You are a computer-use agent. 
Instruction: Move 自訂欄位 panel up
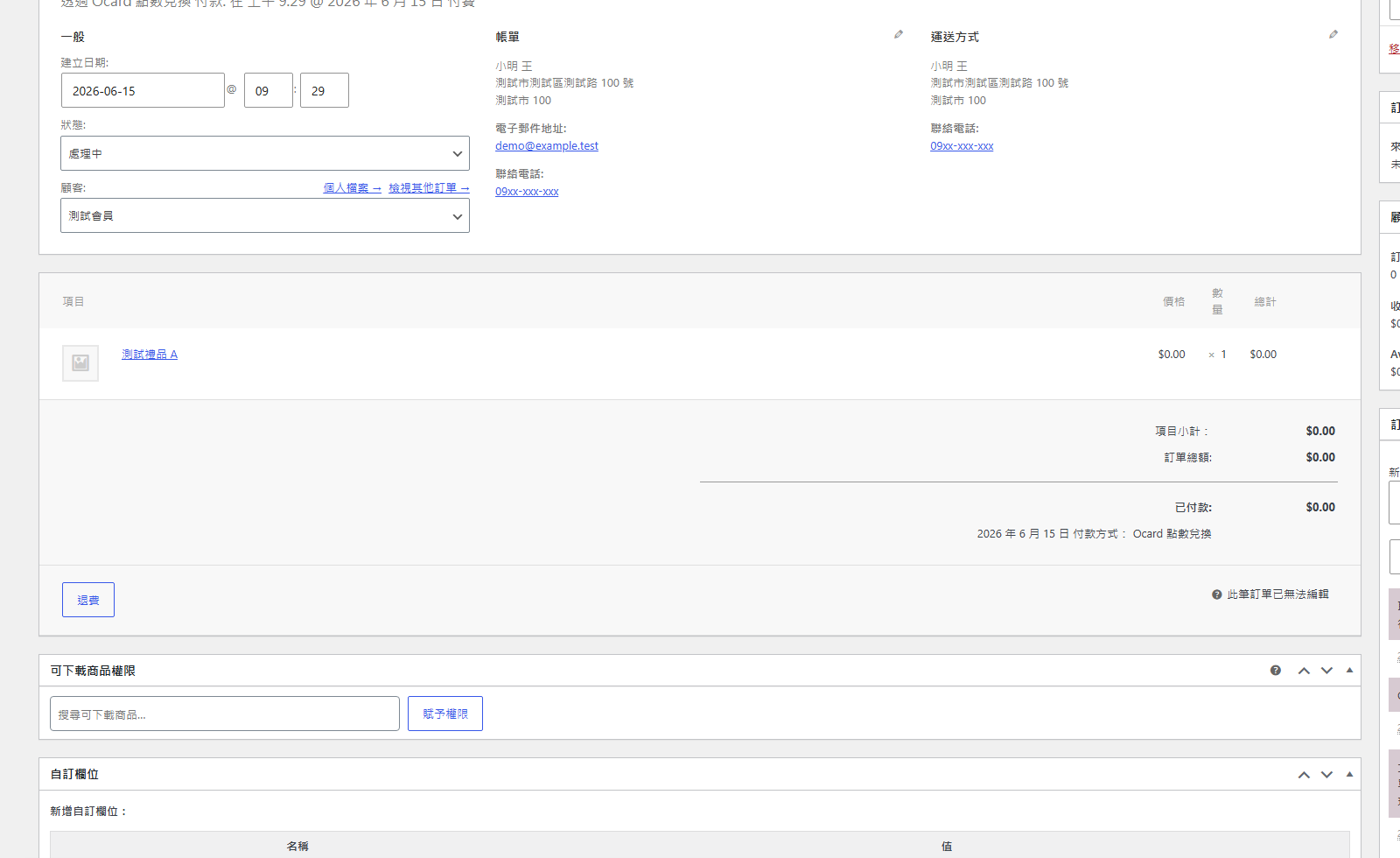(x=1304, y=775)
